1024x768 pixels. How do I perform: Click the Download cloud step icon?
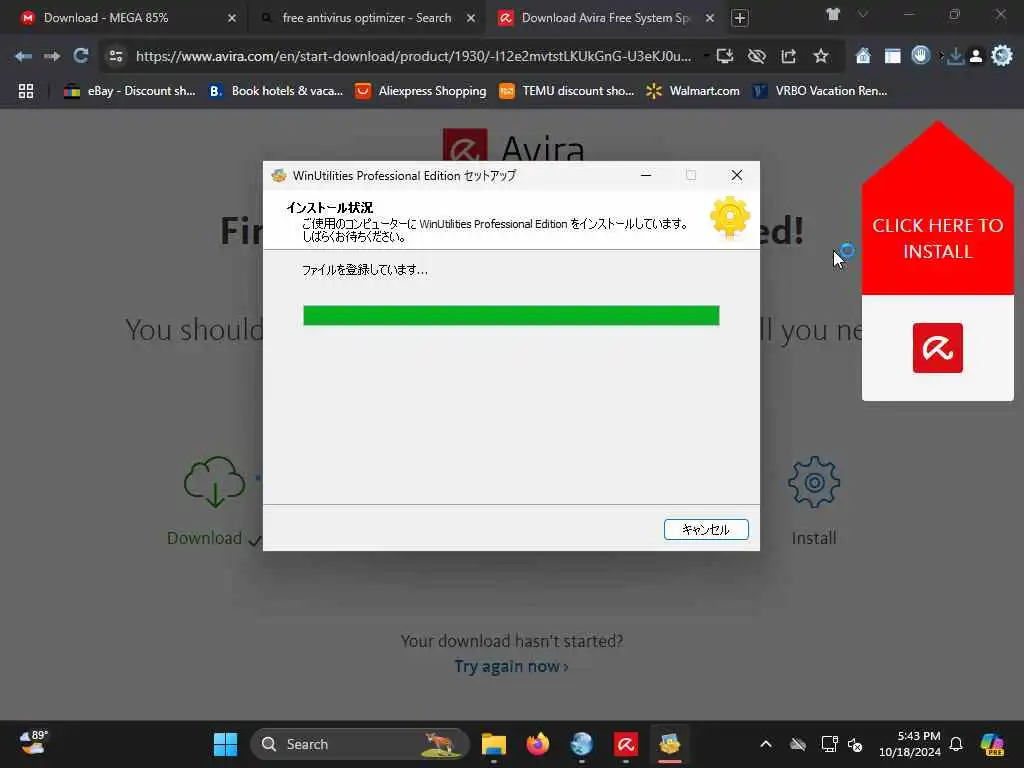214,482
